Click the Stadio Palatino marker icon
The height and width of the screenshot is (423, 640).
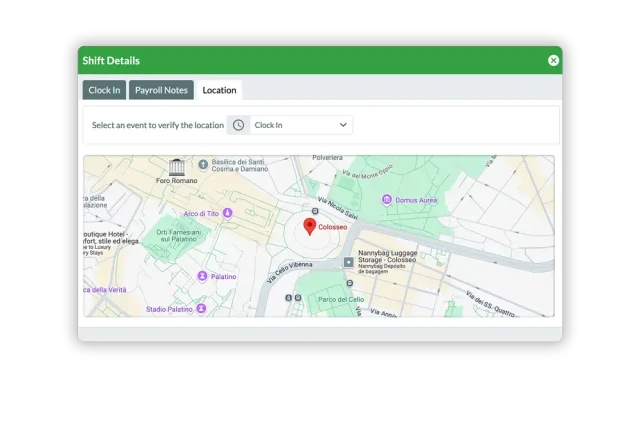[x=201, y=308]
